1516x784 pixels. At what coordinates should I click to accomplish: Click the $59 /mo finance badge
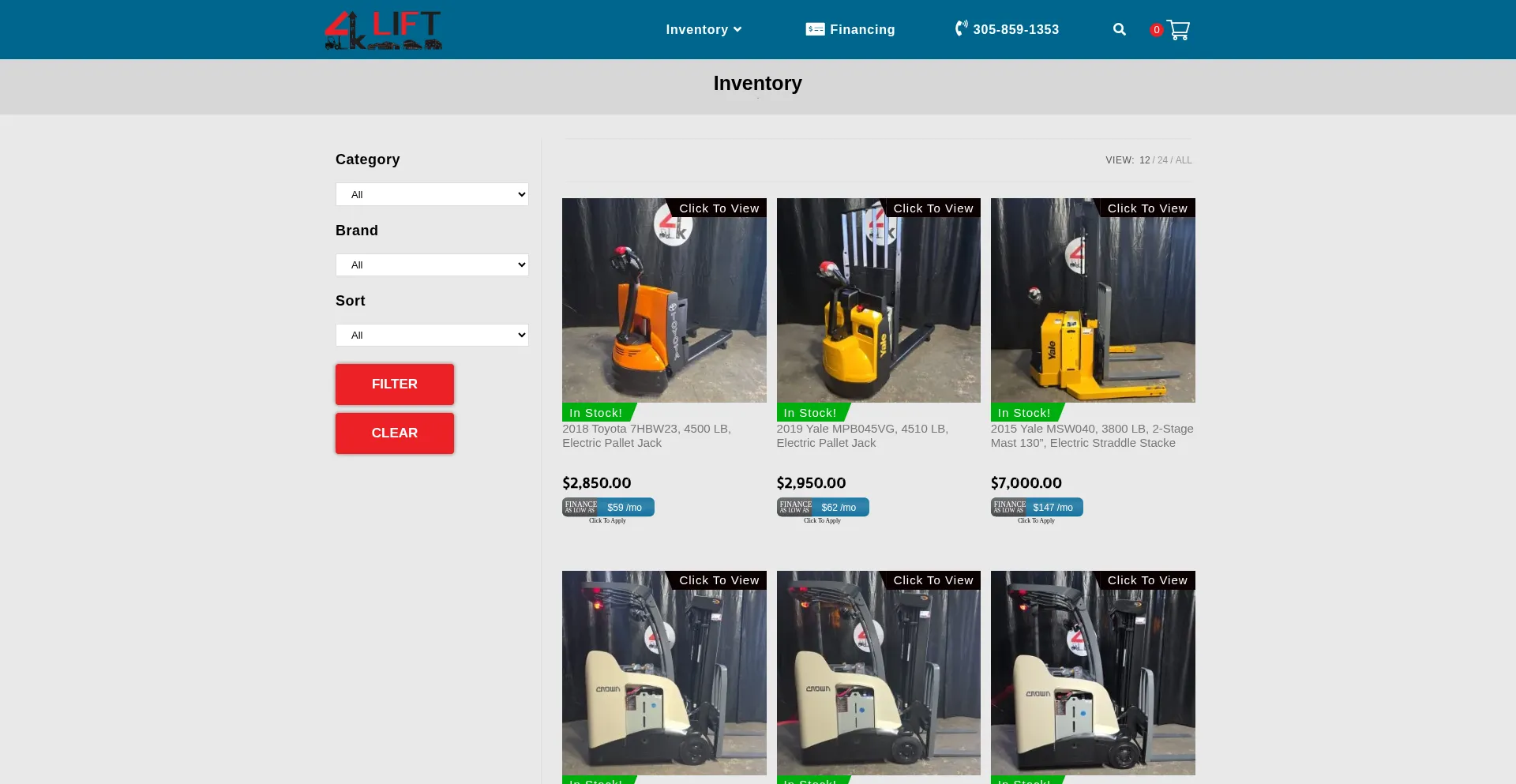tap(608, 507)
